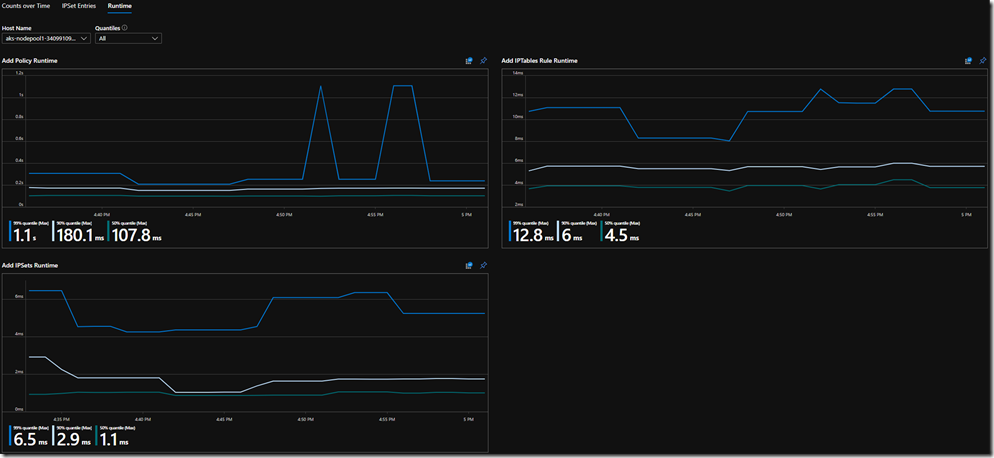Pin the Add IPTables Rule Runtime chart
994x458 pixels.
[x=983, y=61]
